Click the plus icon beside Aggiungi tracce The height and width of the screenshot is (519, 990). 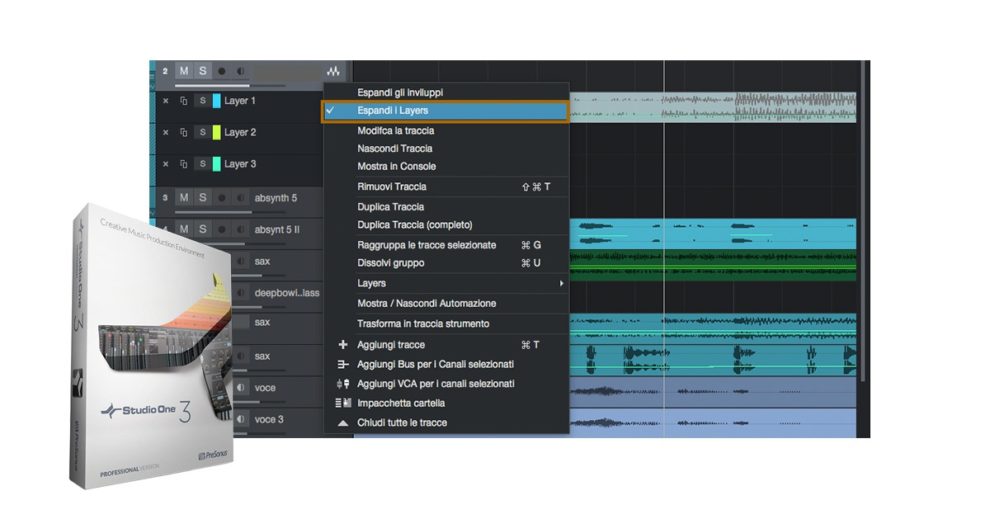343,345
